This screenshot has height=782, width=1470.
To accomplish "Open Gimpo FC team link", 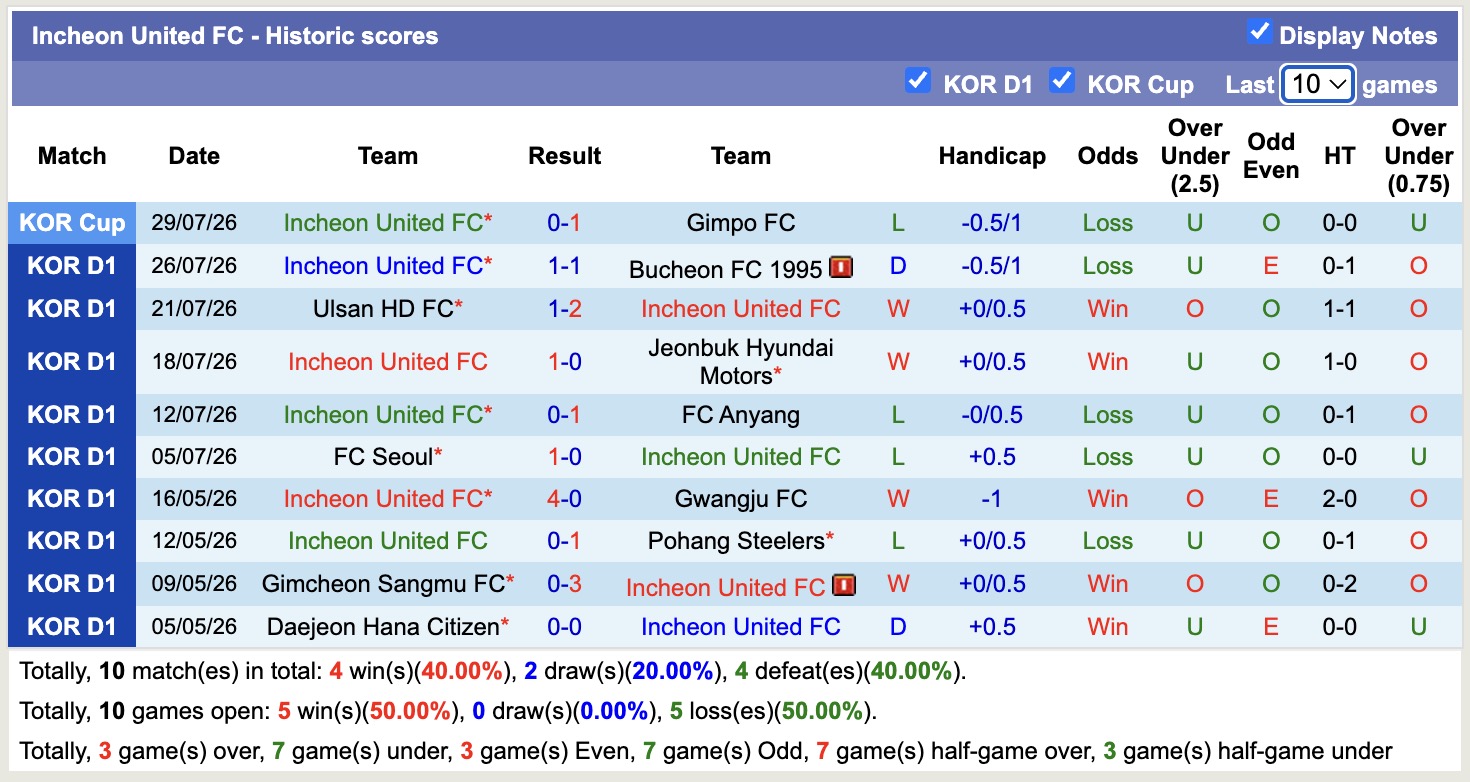I will 741,223.
